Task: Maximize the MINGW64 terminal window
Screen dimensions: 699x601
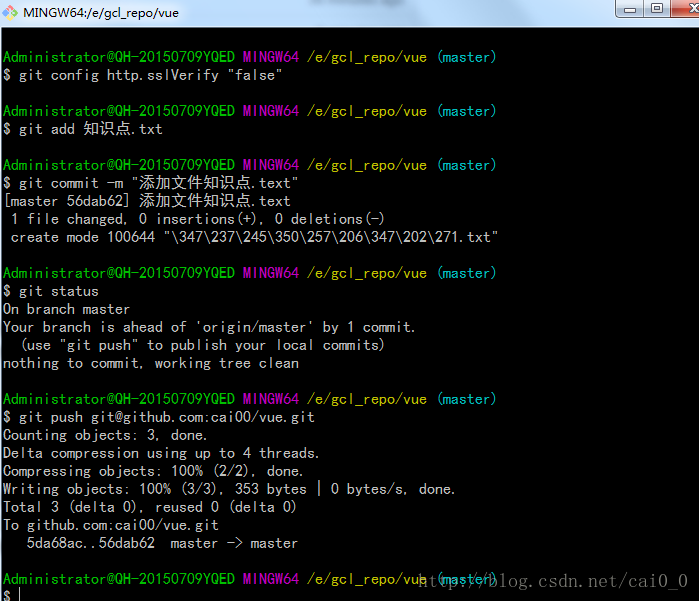Action: pyautogui.click(x=657, y=8)
